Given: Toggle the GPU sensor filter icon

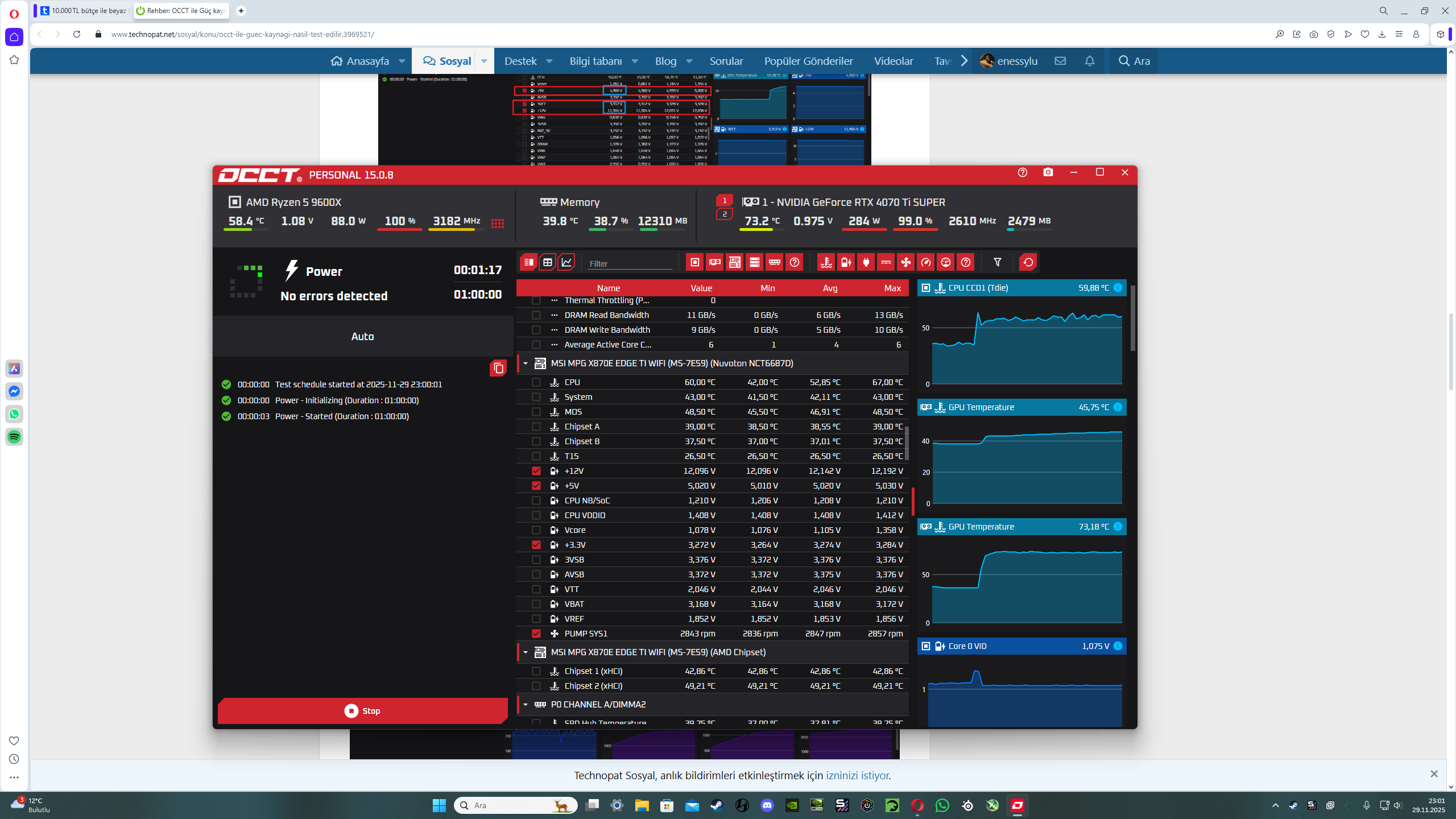Looking at the screenshot, I should (x=714, y=262).
